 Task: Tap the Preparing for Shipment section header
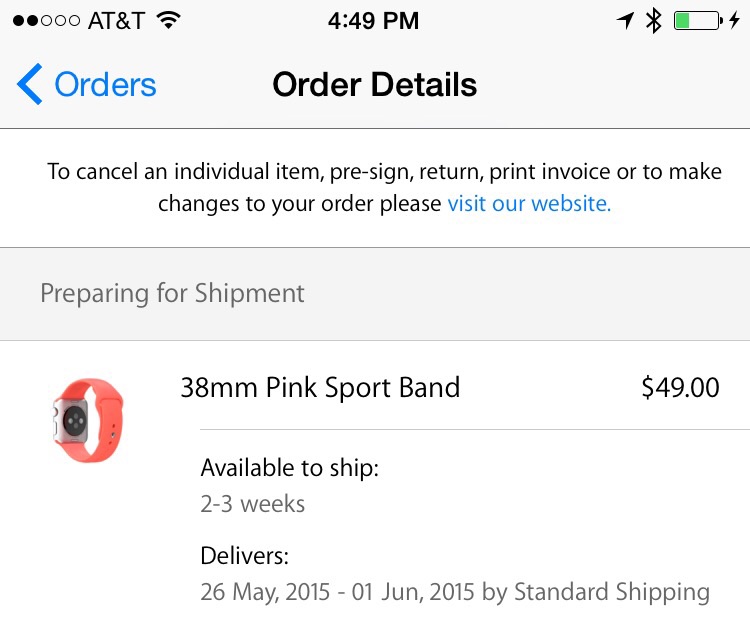tap(375, 294)
